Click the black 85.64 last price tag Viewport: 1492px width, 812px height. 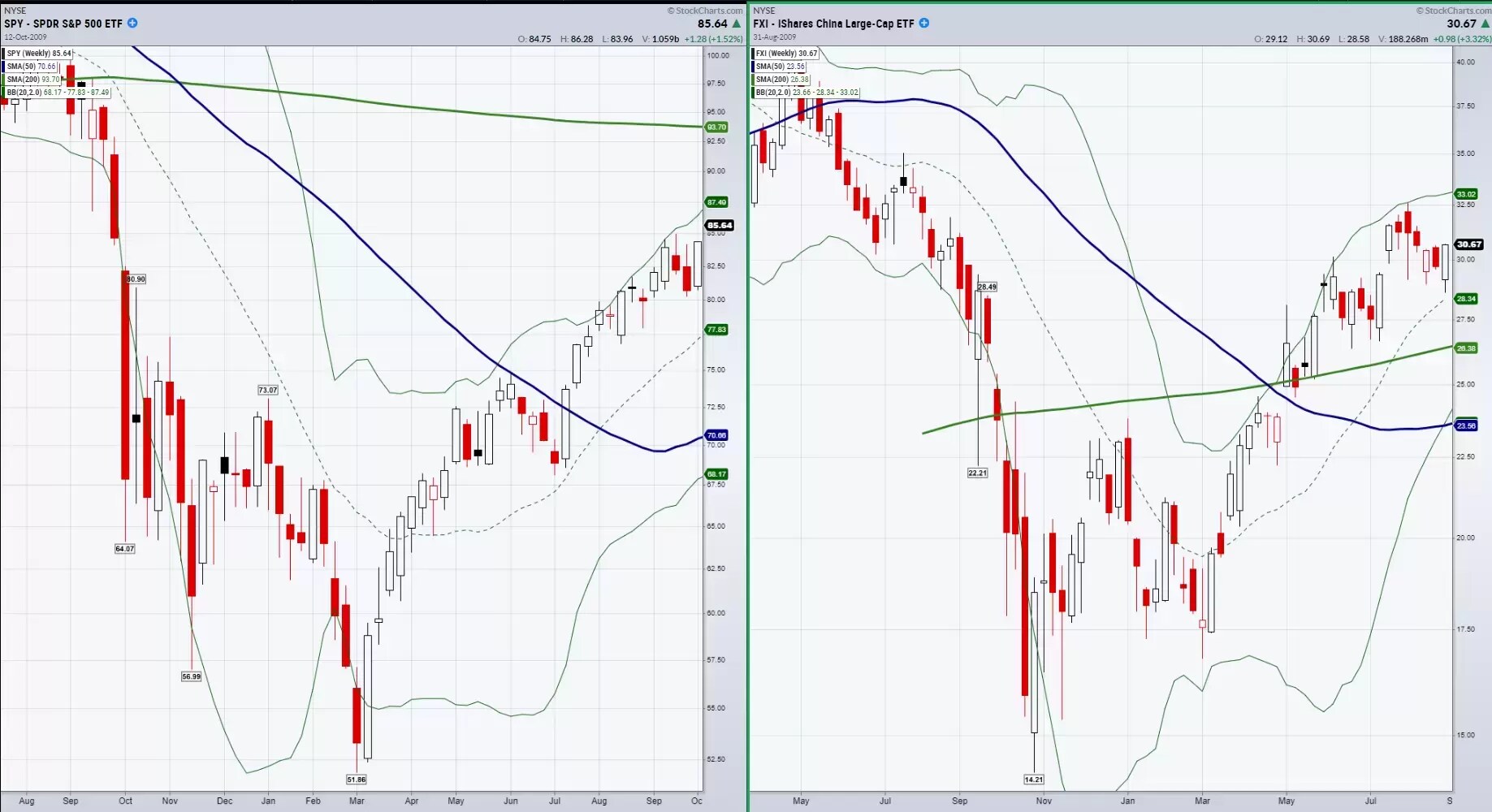point(720,226)
